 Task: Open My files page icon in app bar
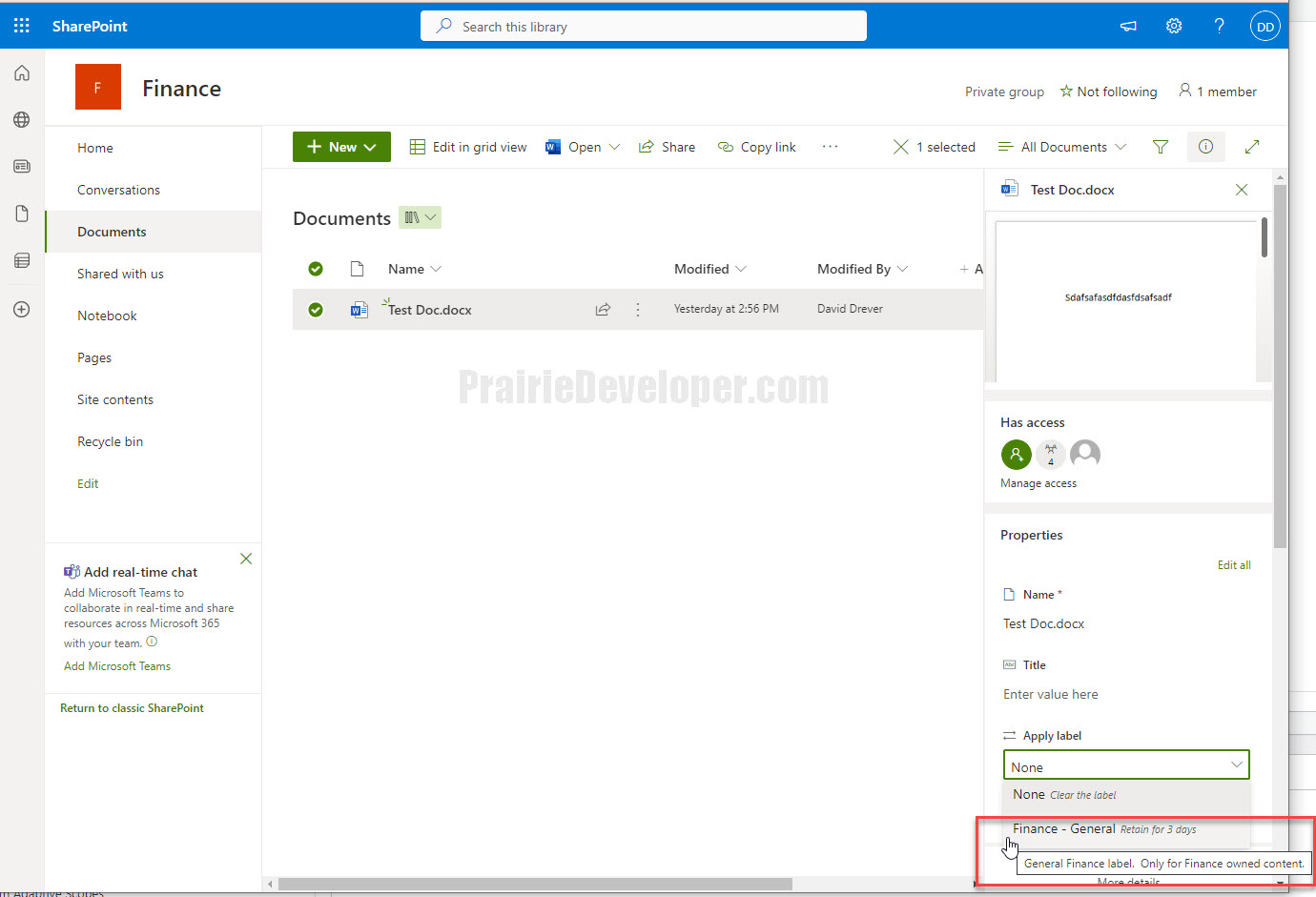click(x=22, y=214)
